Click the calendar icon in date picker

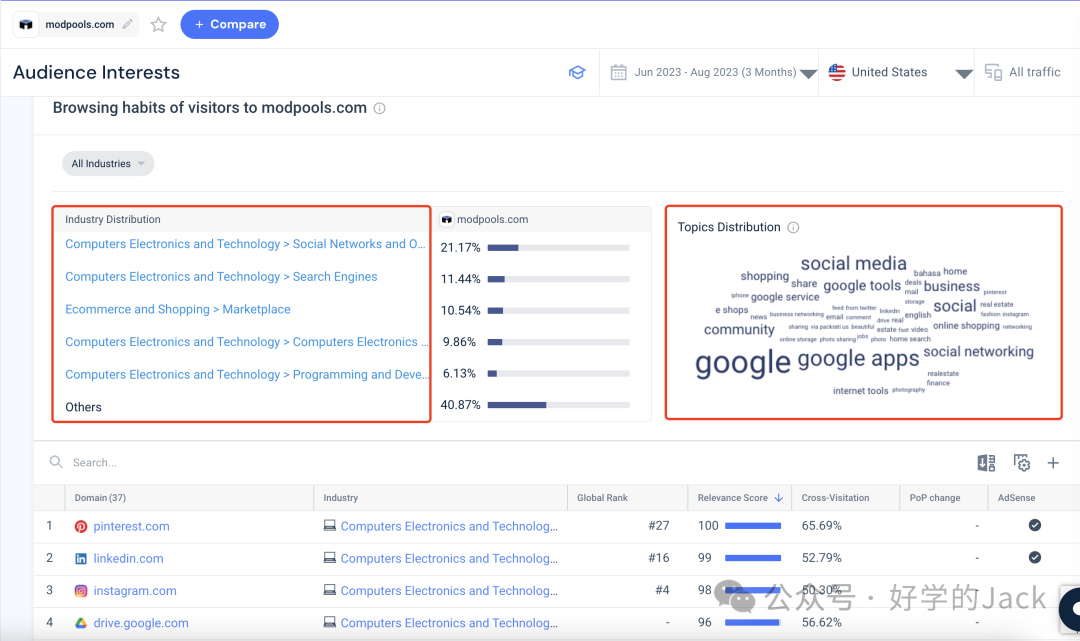coord(619,72)
